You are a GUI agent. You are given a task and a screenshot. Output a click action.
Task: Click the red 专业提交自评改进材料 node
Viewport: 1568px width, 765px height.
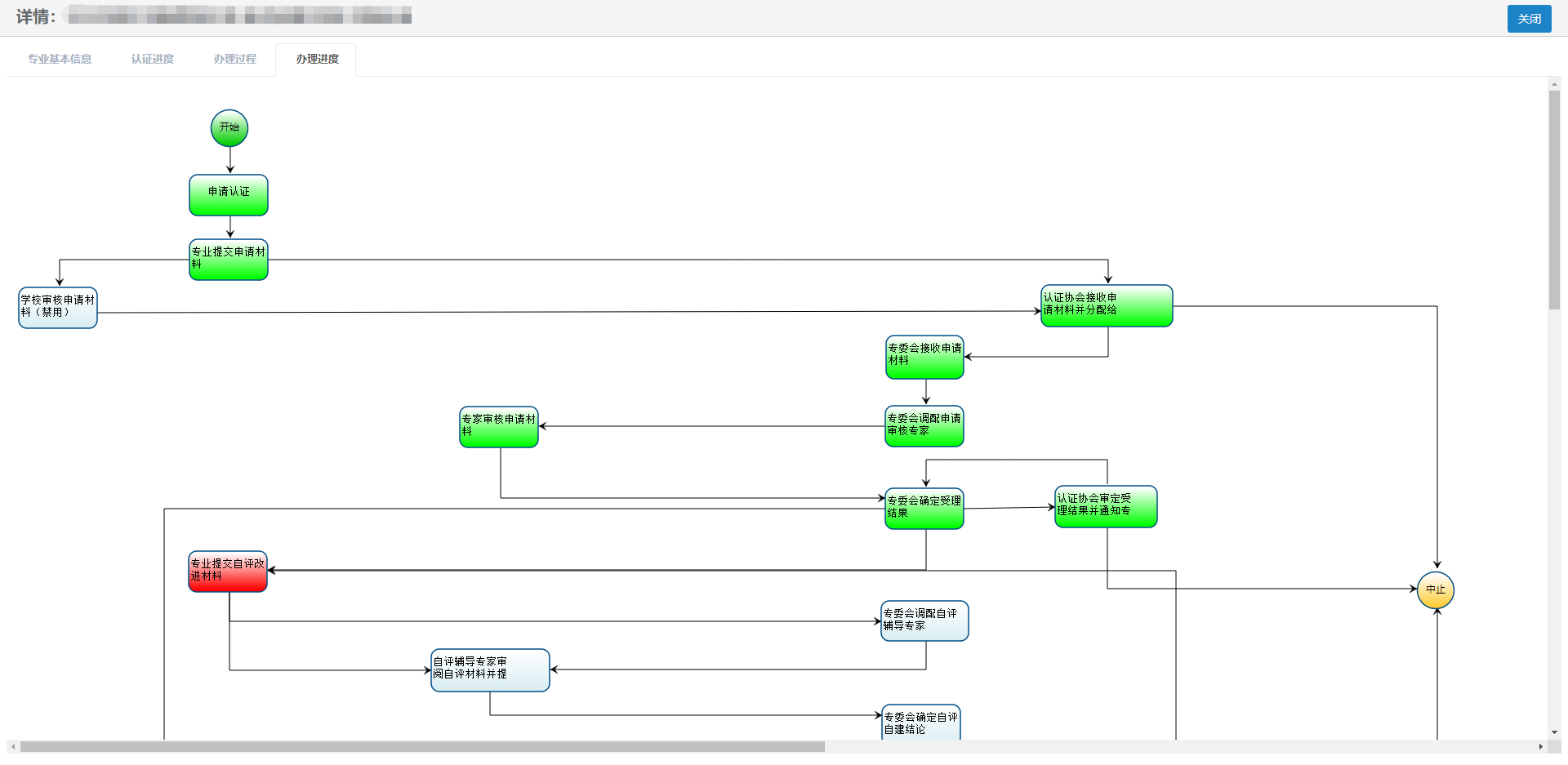pyautogui.click(x=228, y=572)
